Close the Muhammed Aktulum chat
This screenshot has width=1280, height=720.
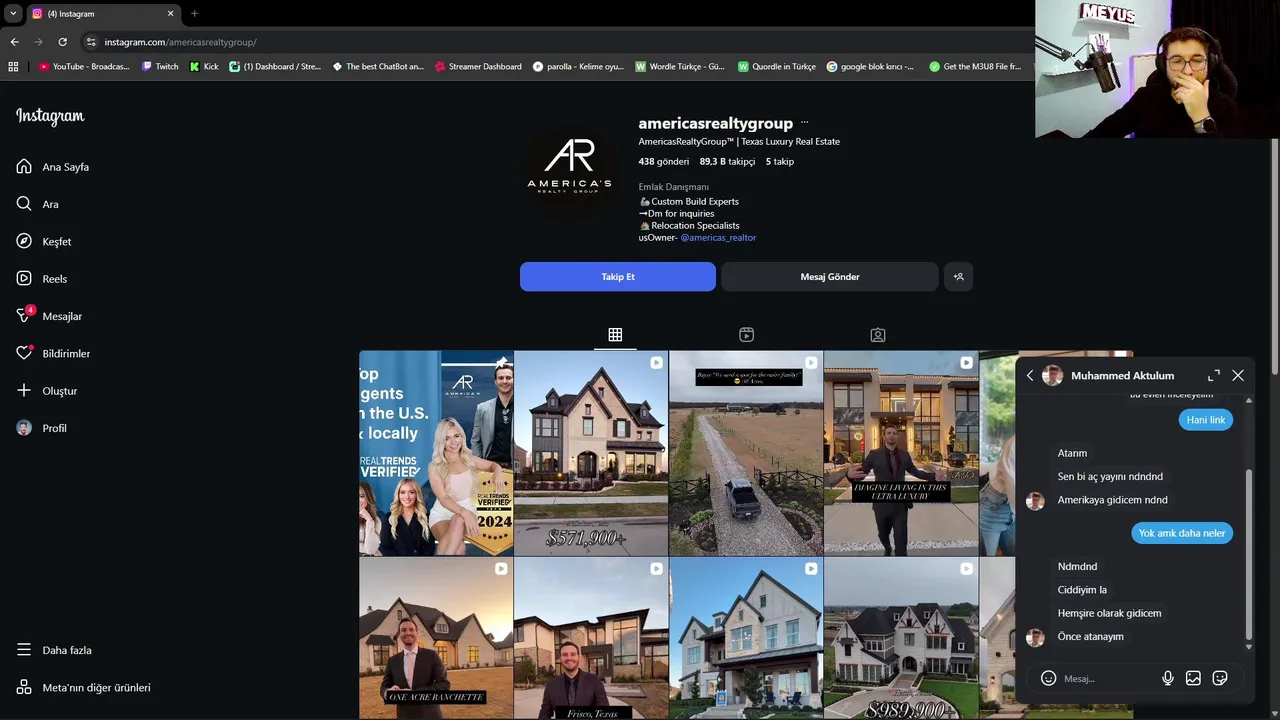point(1238,375)
